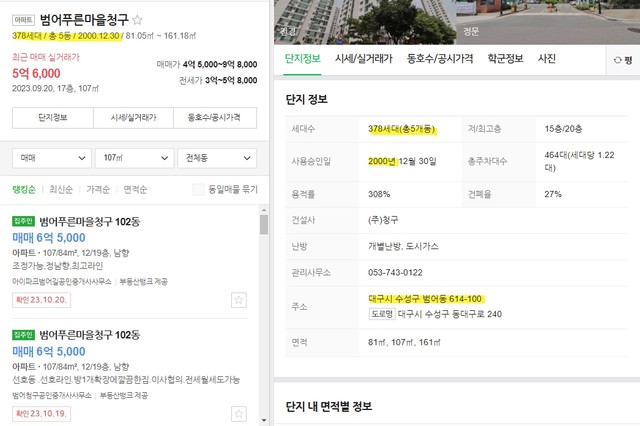Viewport: 640px width, 426px height.
Task: Open the 학군정보 tab
Action: coord(505,59)
